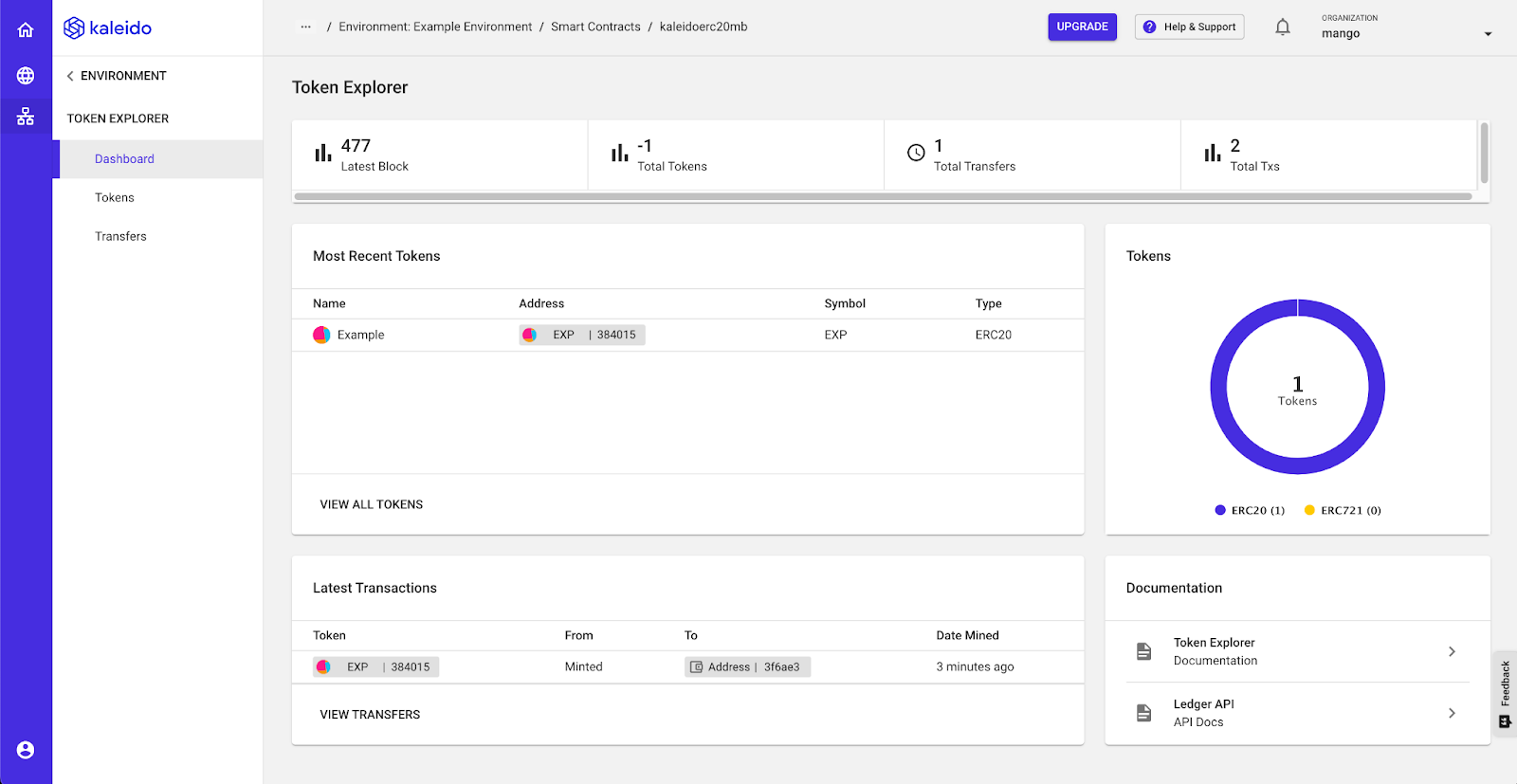Open the user account icon
The width and height of the screenshot is (1517, 784).
point(26,750)
